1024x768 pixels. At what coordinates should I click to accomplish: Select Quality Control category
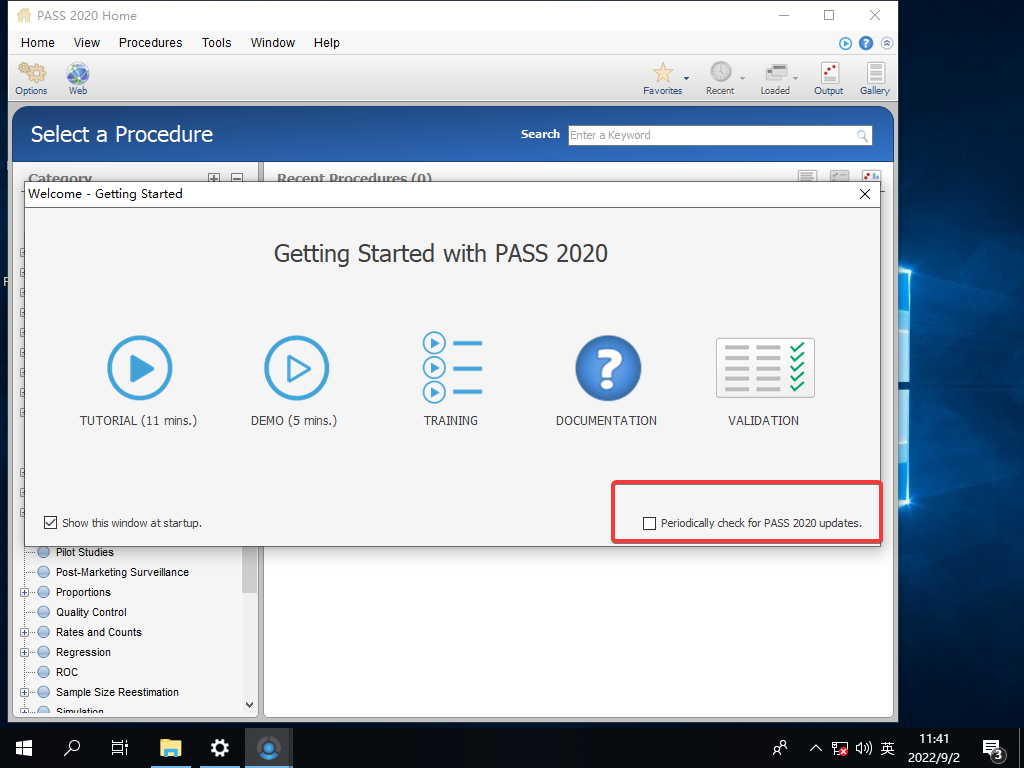[91, 612]
